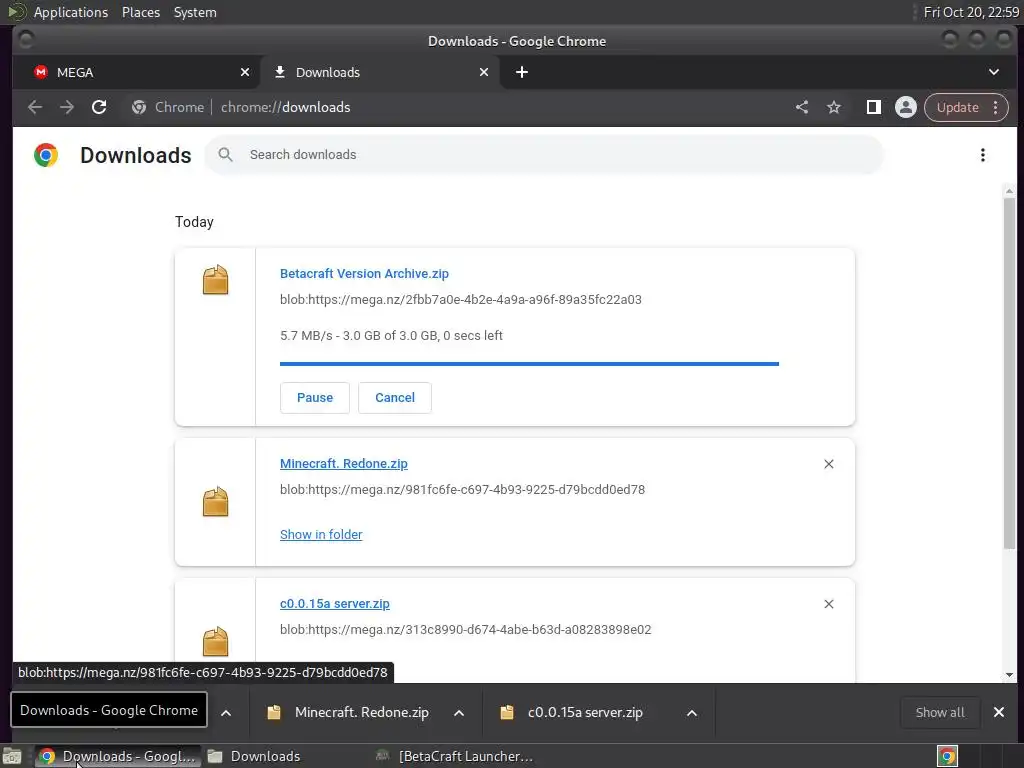
Task: Click the site info Chrome icon in address bar
Action: (x=138, y=107)
